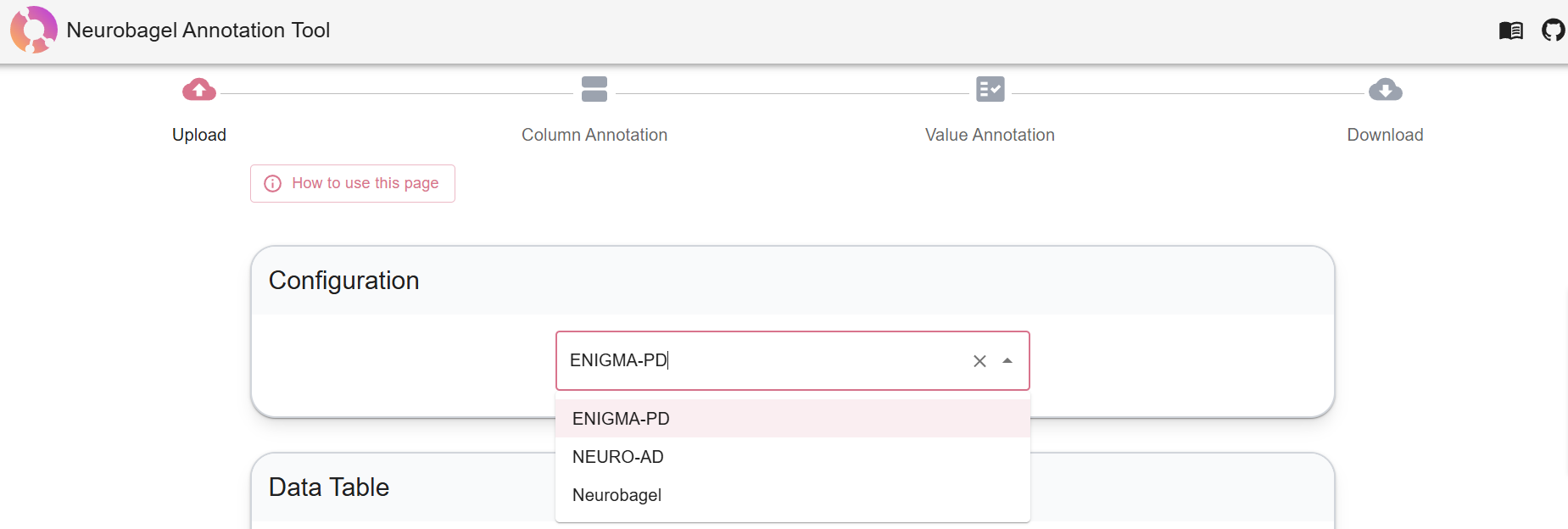Go to Column Annotation step label
This screenshot has height=529, width=1568.
[594, 135]
